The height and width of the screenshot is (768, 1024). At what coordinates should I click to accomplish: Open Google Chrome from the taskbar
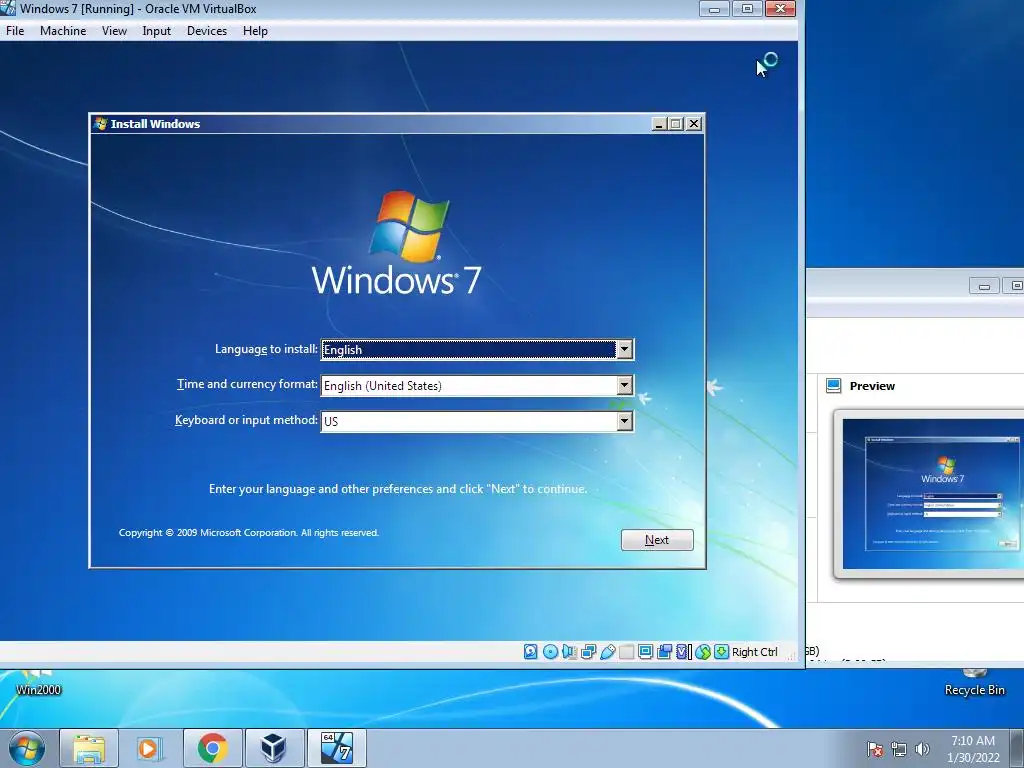click(x=212, y=748)
